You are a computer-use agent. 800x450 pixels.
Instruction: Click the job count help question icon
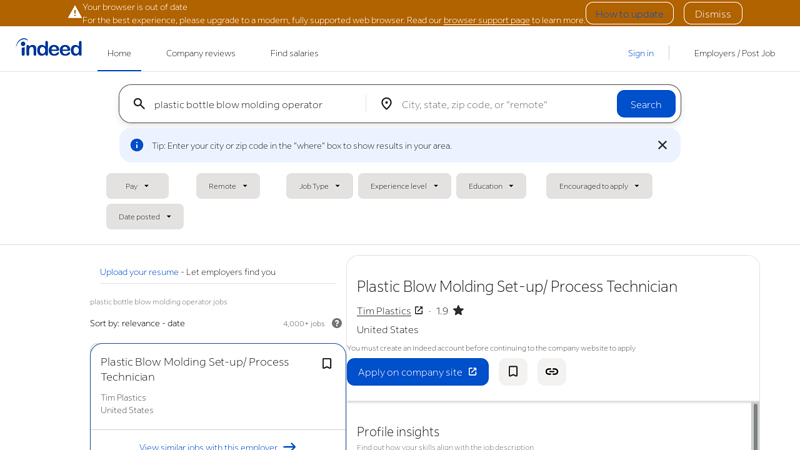coord(337,323)
